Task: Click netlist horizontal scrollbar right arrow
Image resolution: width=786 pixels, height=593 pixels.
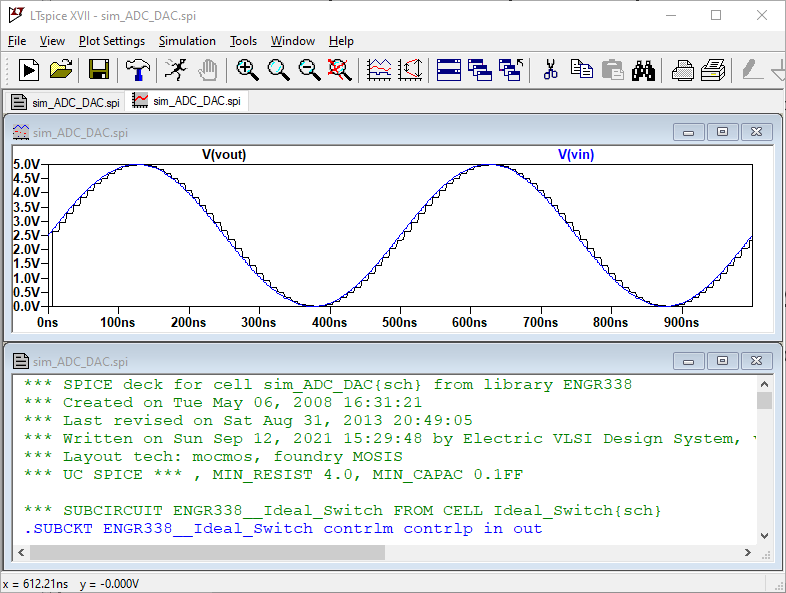Action: 747,552
